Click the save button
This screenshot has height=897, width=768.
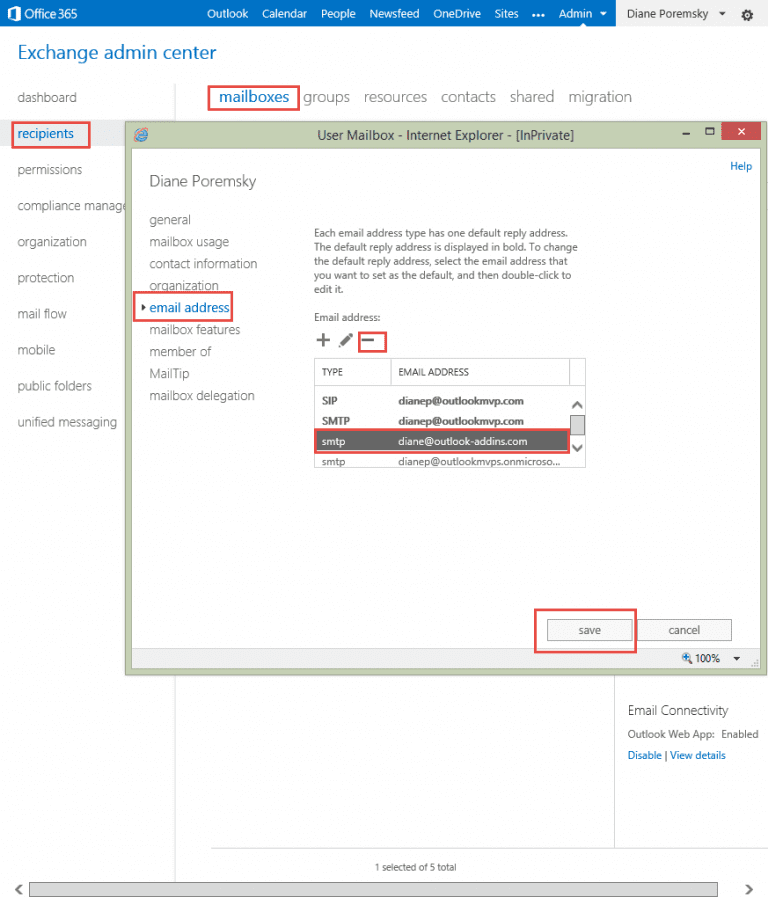(x=589, y=630)
